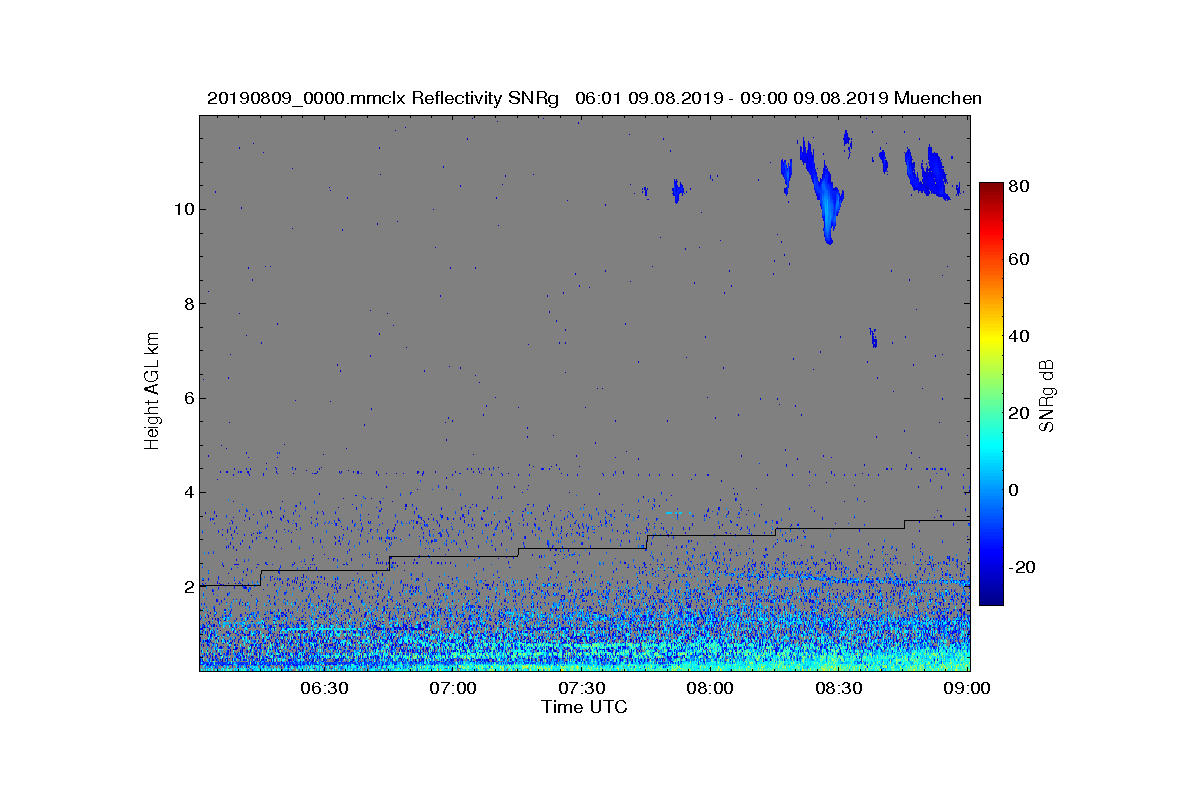
Task: Click the cloud echo cluster at top right
Action: 929,172
